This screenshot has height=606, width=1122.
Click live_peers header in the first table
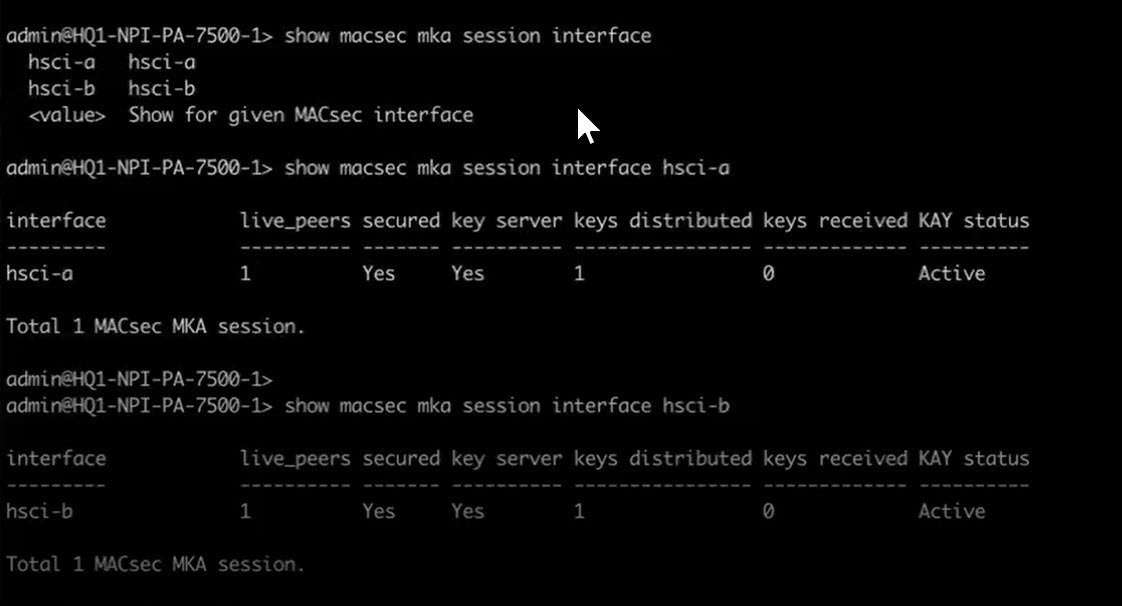point(295,221)
